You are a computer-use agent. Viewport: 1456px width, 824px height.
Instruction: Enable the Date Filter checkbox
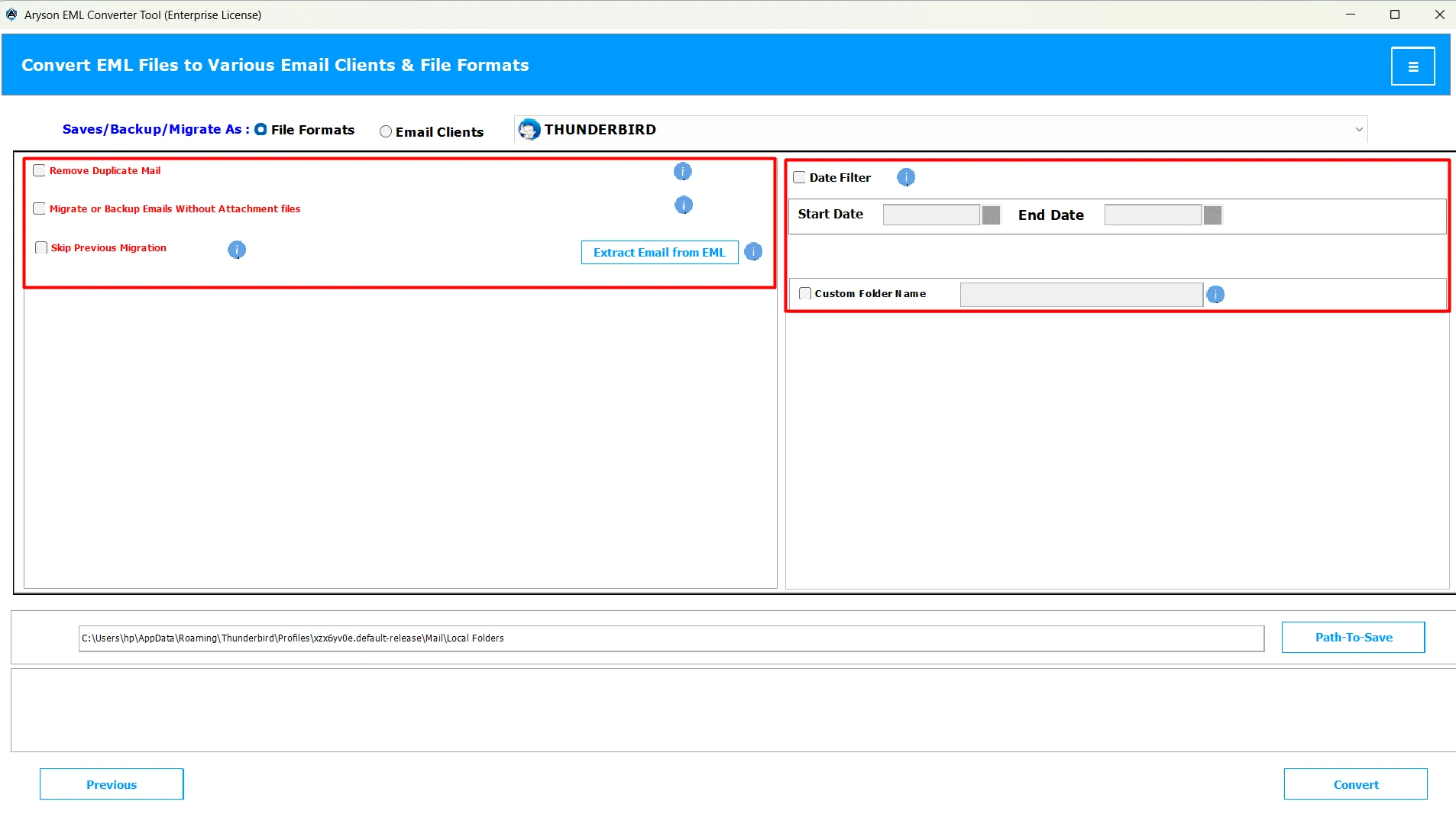(x=799, y=177)
